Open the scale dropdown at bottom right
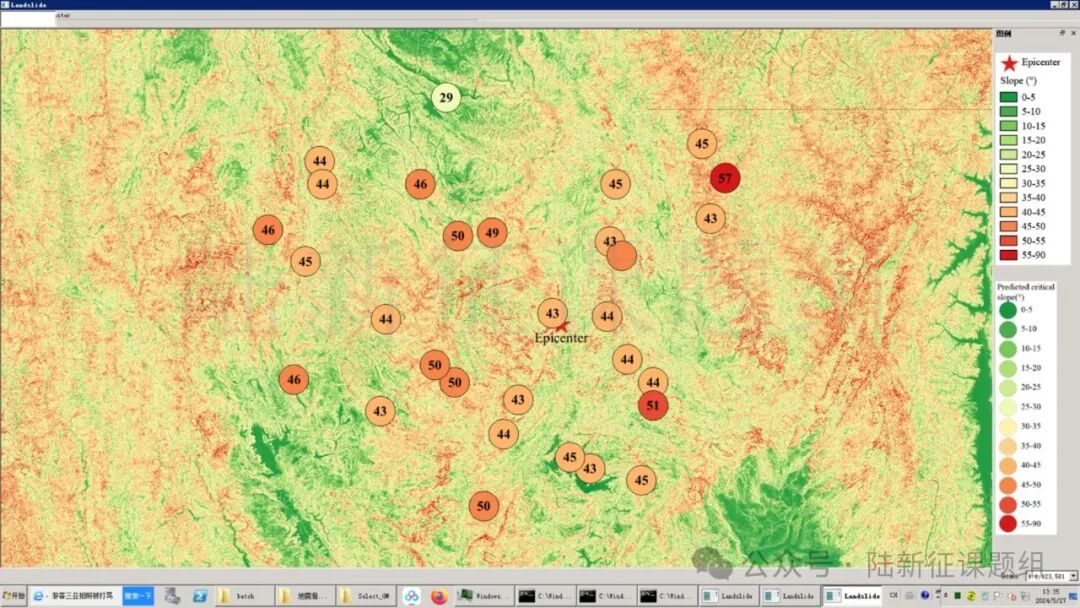This screenshot has width=1080, height=608. tap(1073, 576)
